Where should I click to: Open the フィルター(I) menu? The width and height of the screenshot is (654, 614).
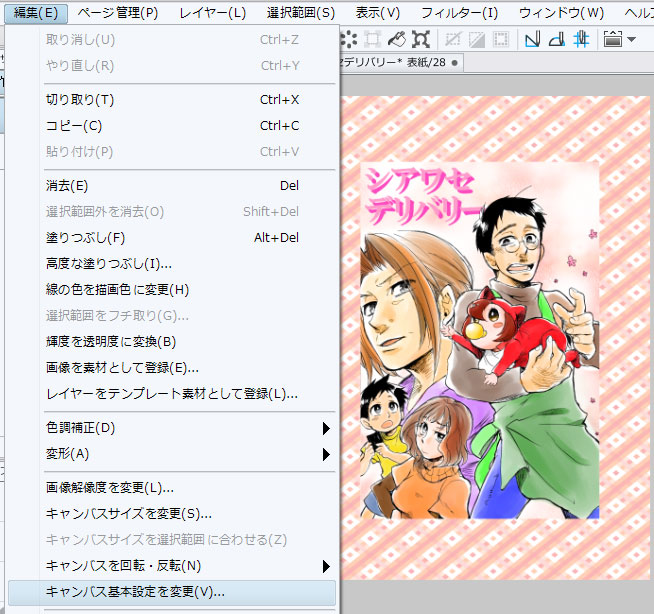[459, 13]
